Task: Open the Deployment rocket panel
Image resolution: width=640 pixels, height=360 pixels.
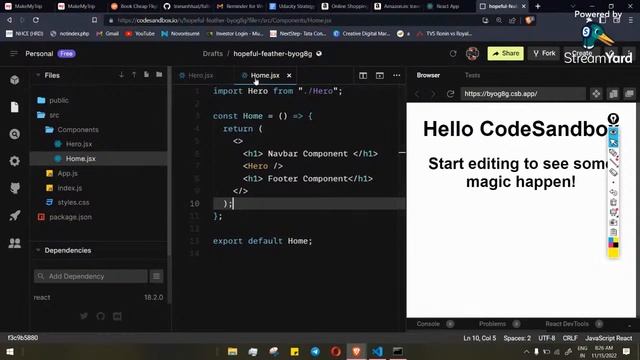Action: 15,215
